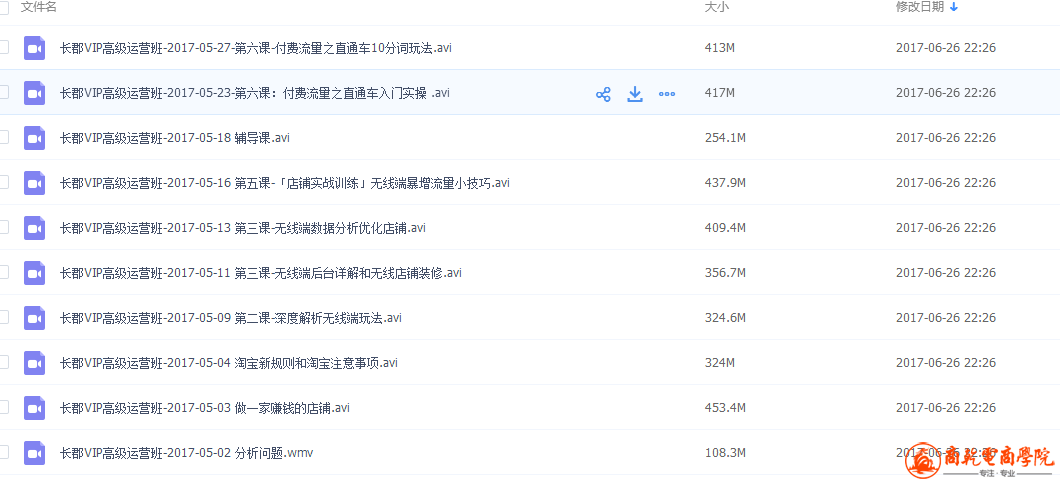Click modified date of 做一家赚钱的店铺.avi

(x=946, y=408)
